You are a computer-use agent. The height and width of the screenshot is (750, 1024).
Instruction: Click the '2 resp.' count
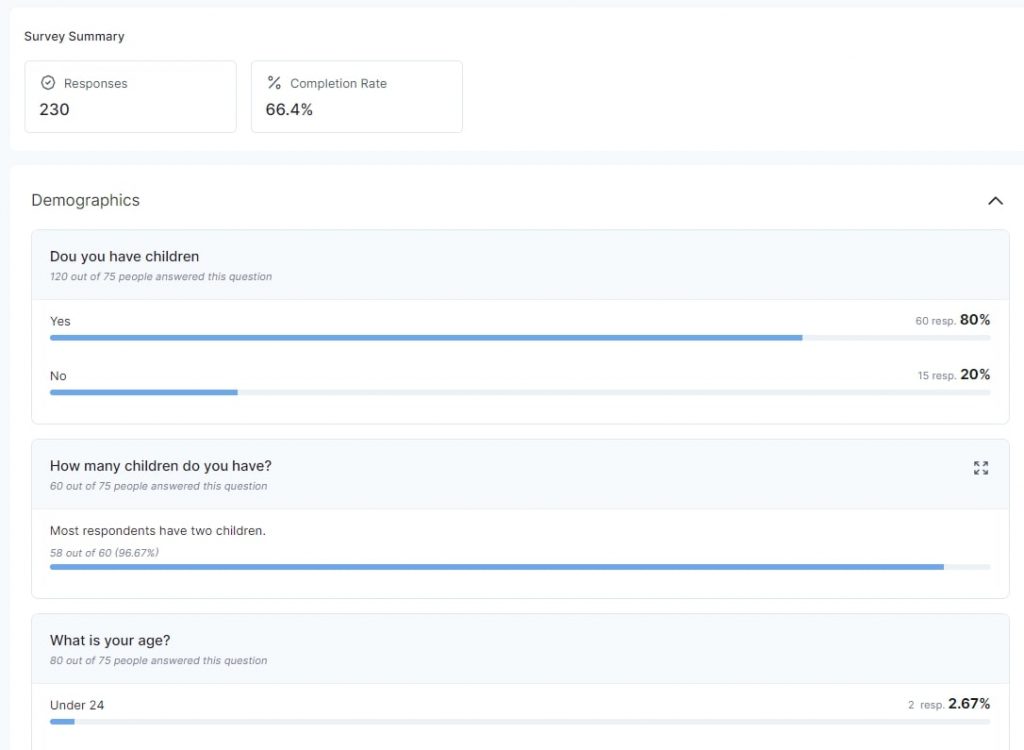coord(926,705)
